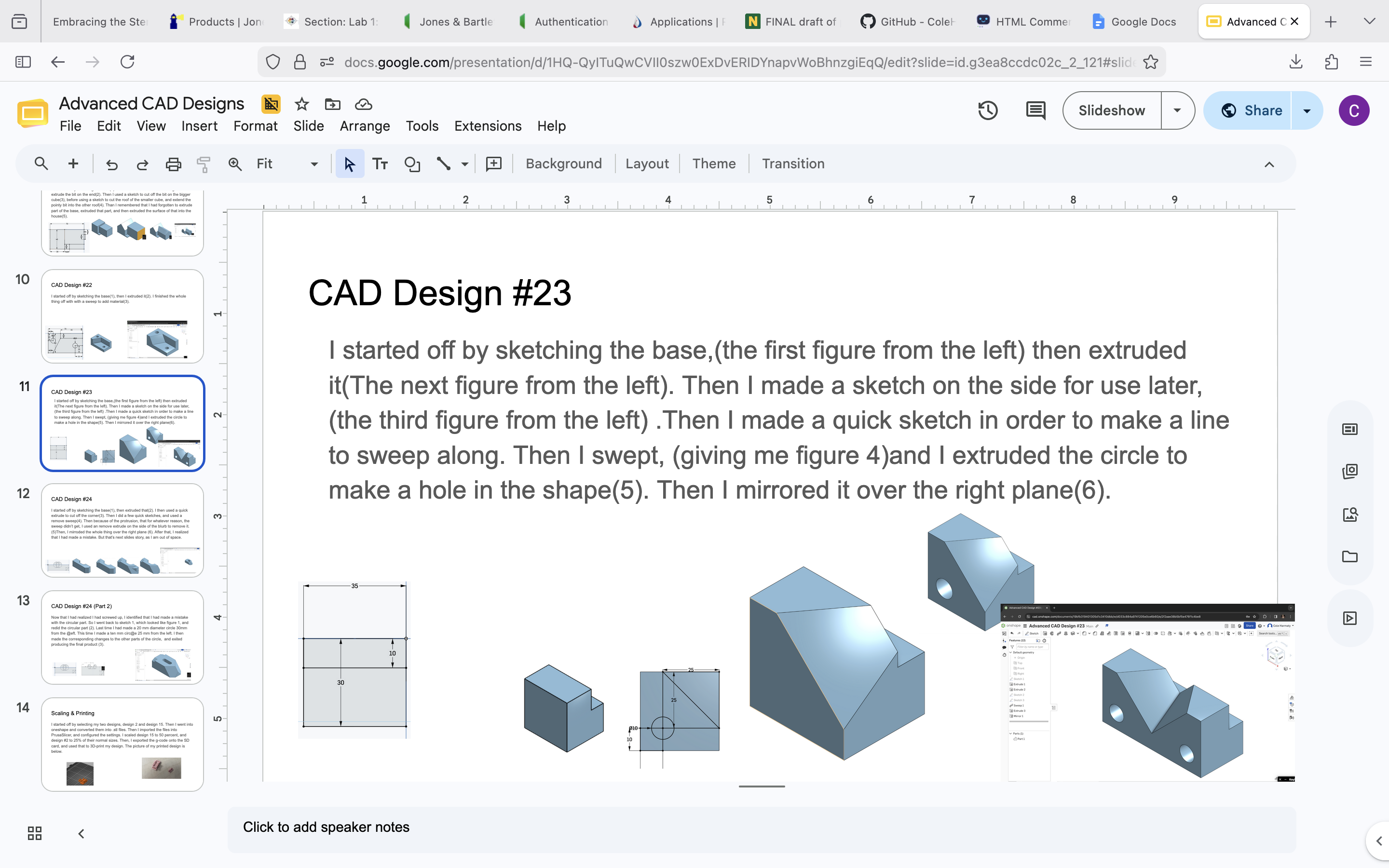Open version history clock icon
This screenshot has height=868, width=1389.
click(988, 110)
